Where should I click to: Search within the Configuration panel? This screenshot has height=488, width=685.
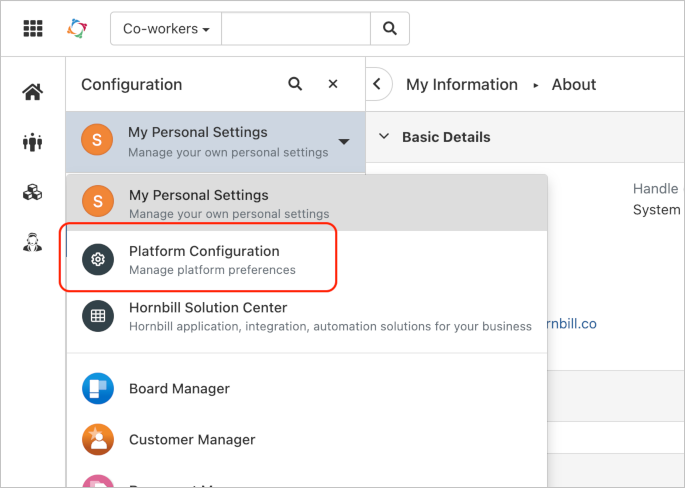pyautogui.click(x=295, y=85)
